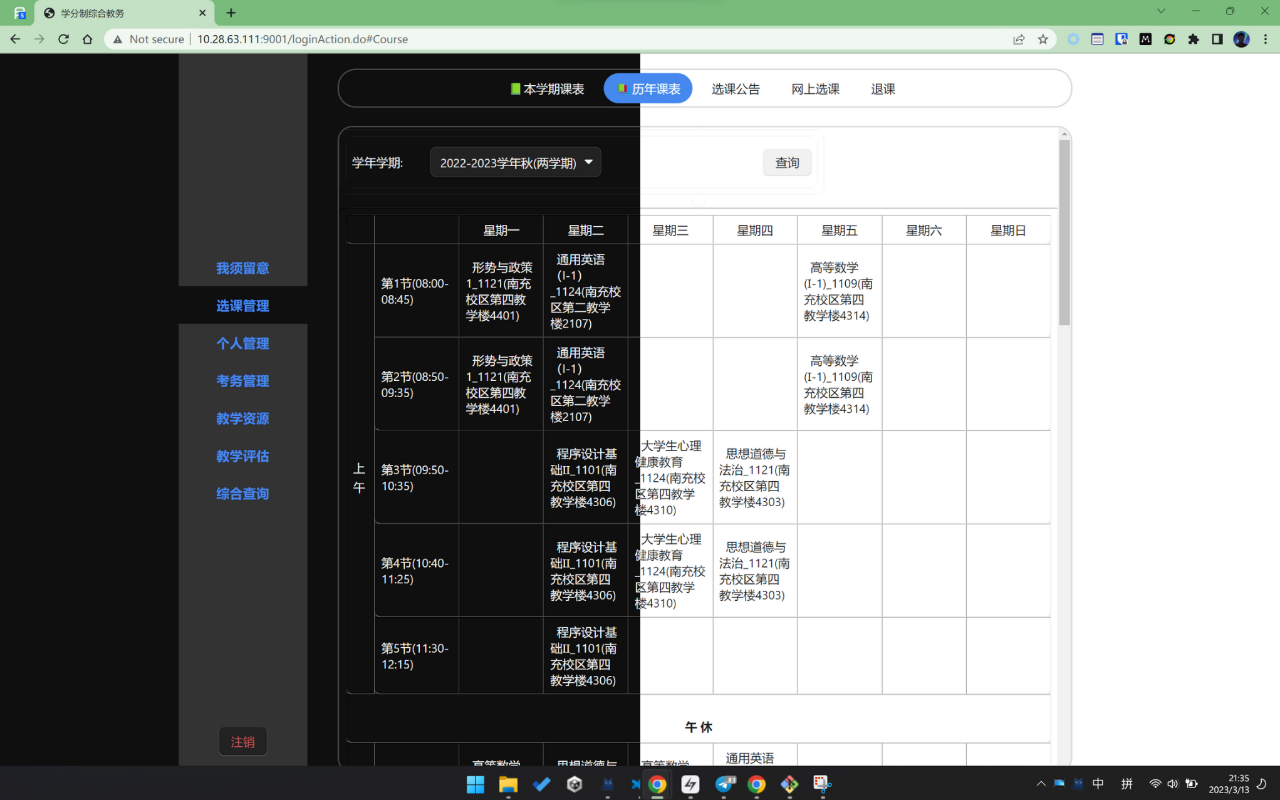This screenshot has width=1280, height=800.
Task: Click the 星期五 column header
Action: tap(839, 230)
